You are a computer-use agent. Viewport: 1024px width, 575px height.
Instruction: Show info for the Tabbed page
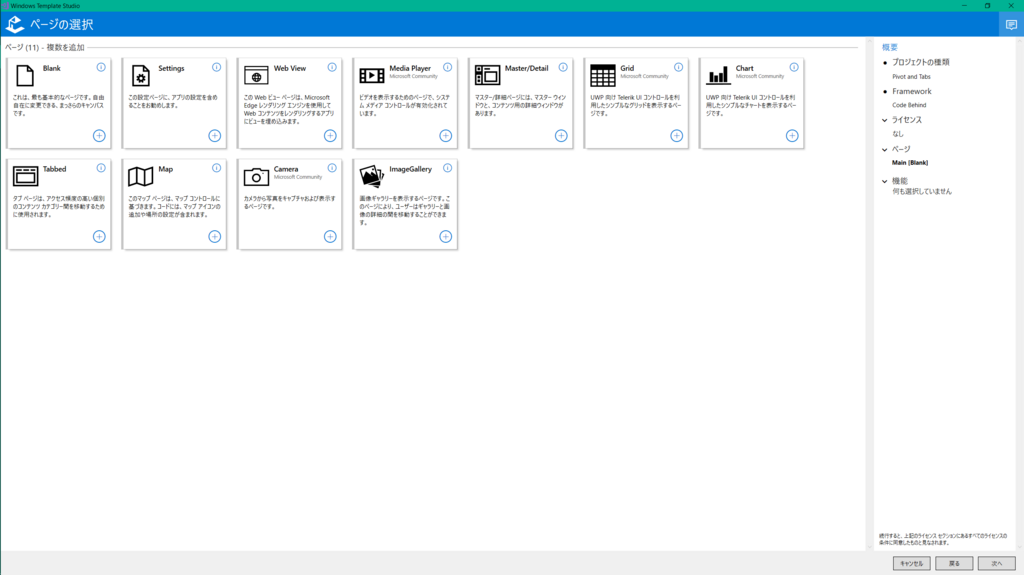coord(101,168)
